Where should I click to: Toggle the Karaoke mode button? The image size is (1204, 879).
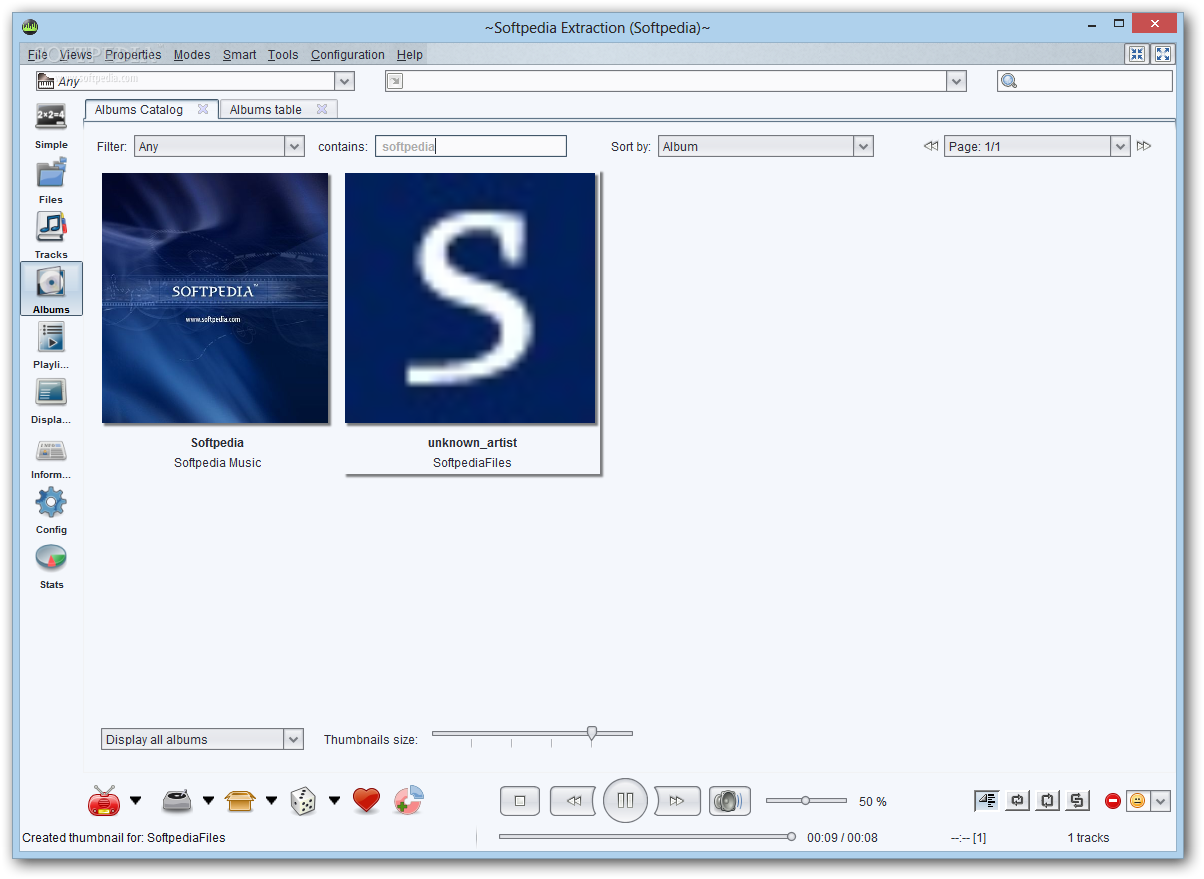pyautogui.click(x=986, y=800)
